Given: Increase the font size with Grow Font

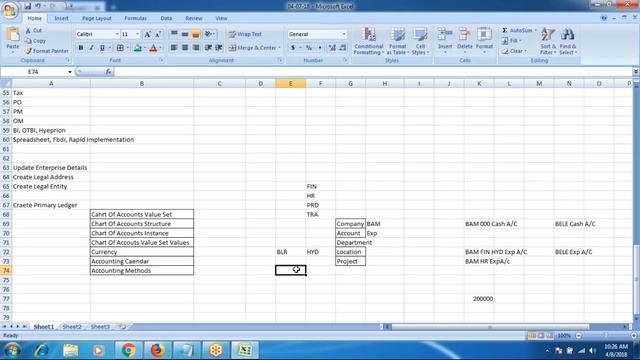Looking at the screenshot, I should 148,34.
